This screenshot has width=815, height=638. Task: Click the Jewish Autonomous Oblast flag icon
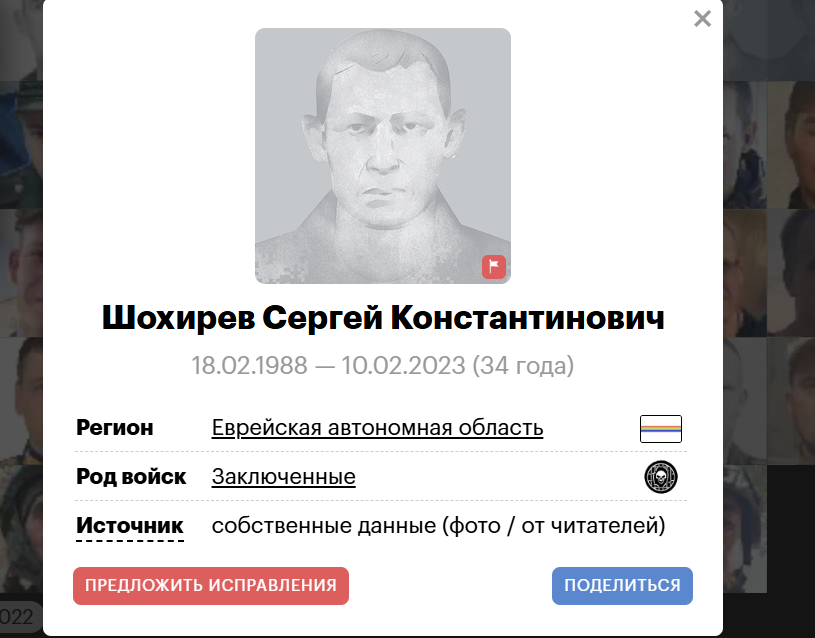tap(661, 428)
